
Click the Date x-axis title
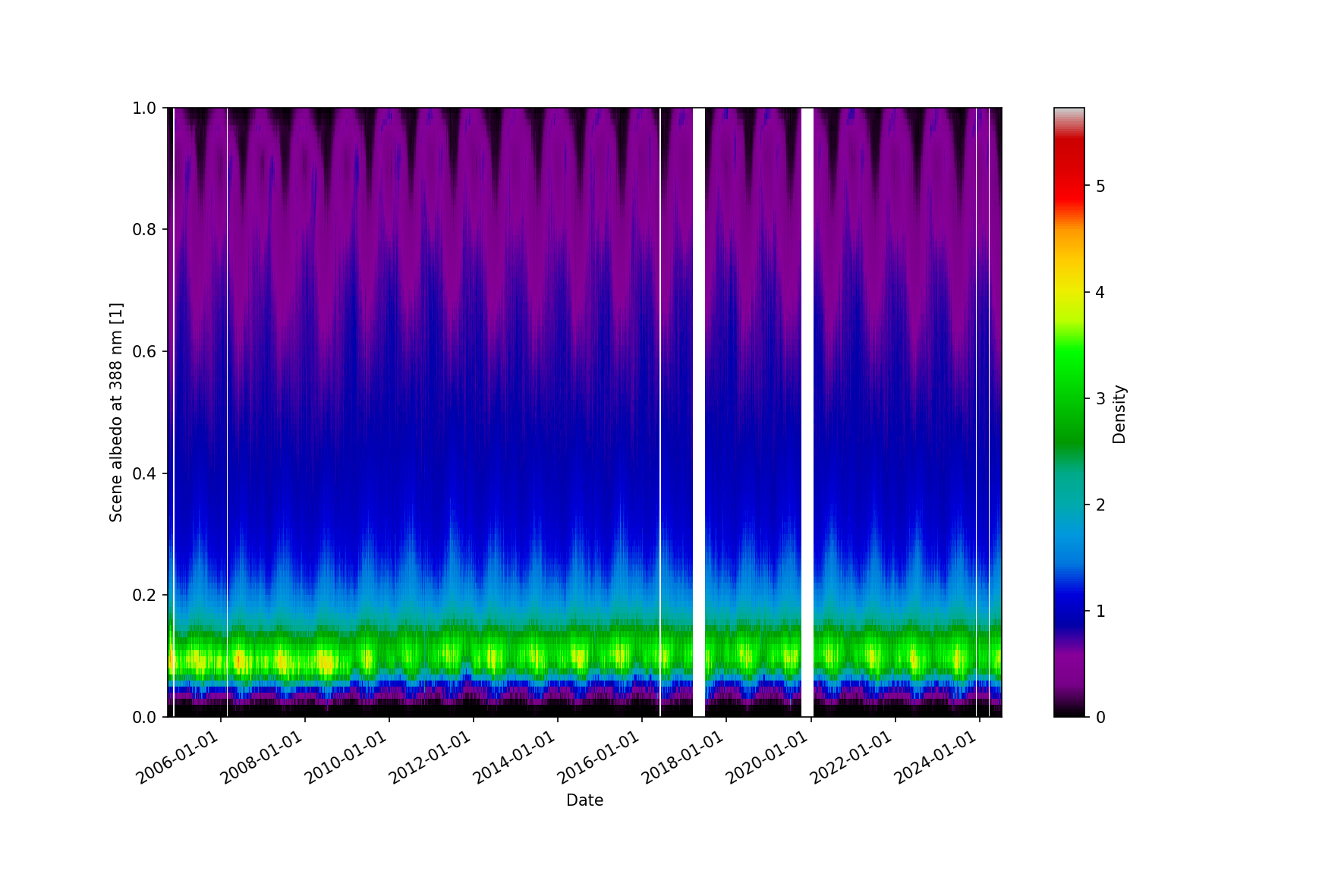tap(584, 800)
